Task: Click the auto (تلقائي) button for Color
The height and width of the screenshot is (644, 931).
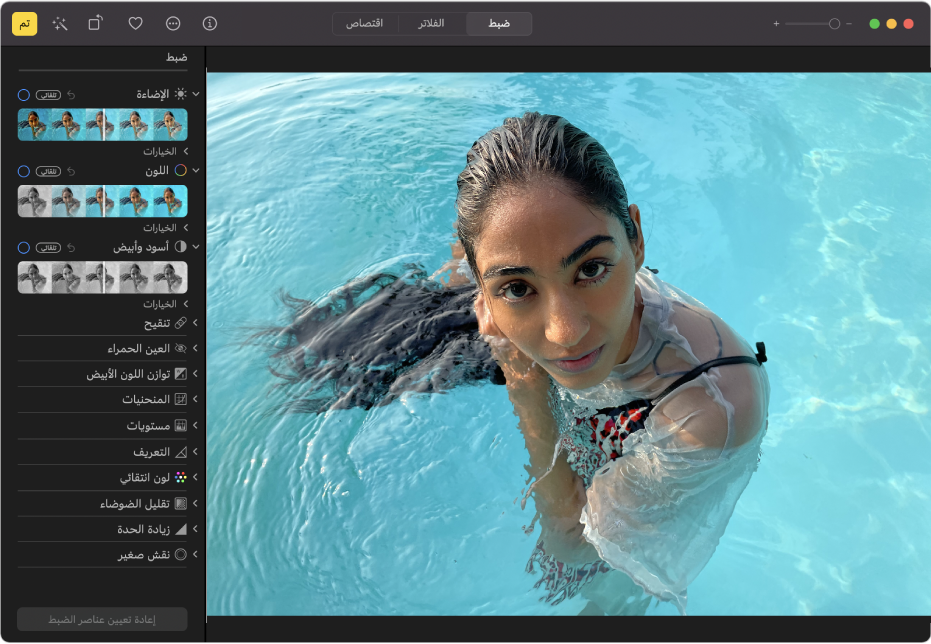Action: [x=48, y=171]
